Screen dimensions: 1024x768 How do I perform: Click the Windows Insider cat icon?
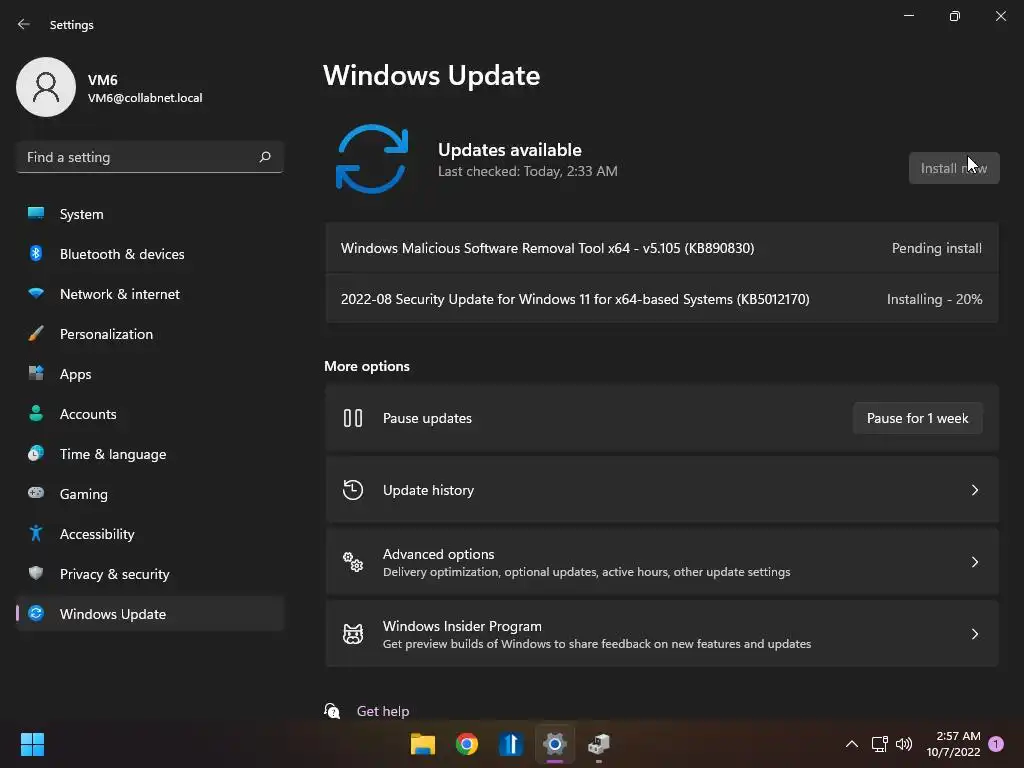tap(353, 633)
